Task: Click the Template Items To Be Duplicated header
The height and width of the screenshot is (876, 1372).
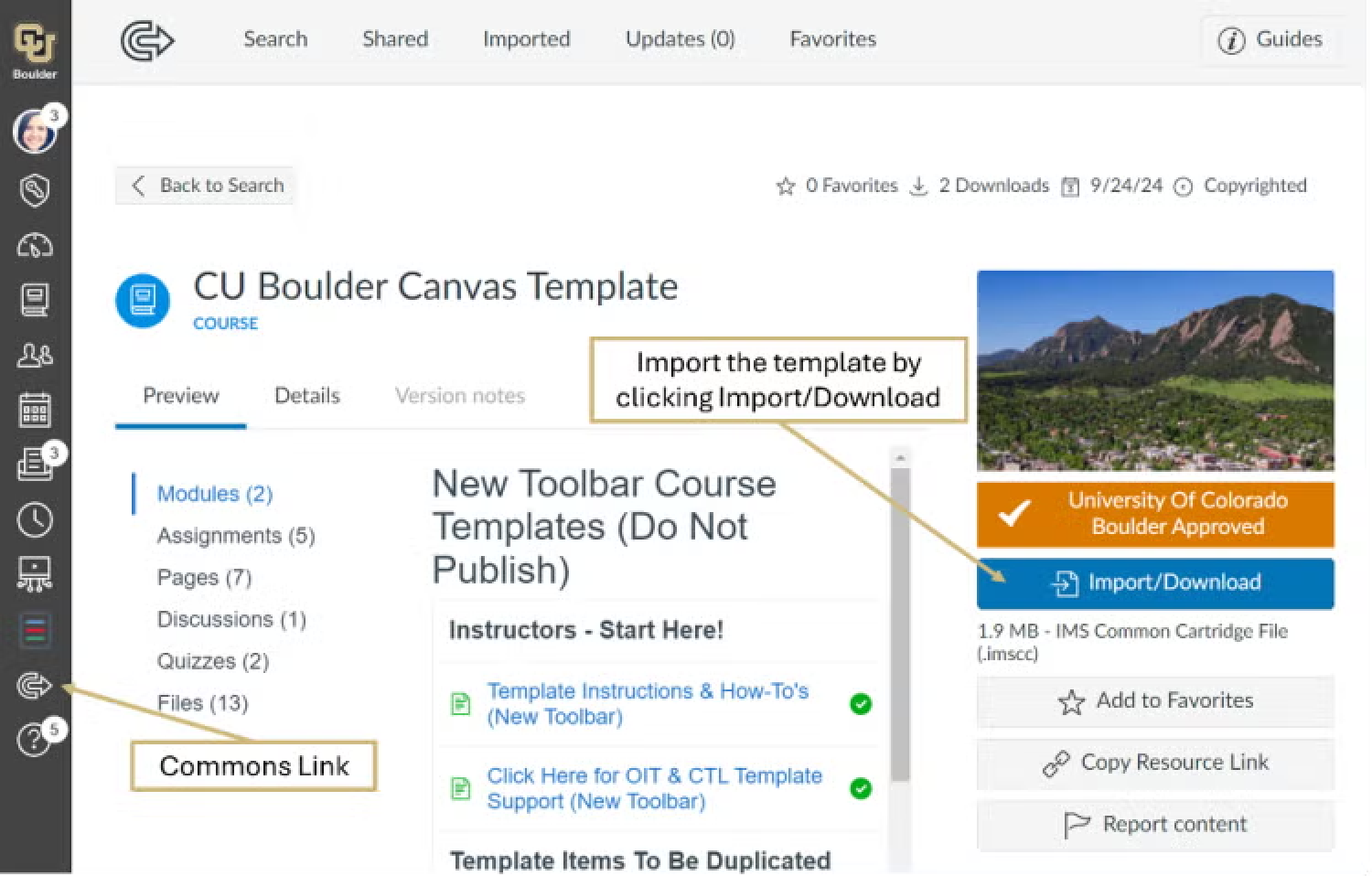Action: (640, 860)
